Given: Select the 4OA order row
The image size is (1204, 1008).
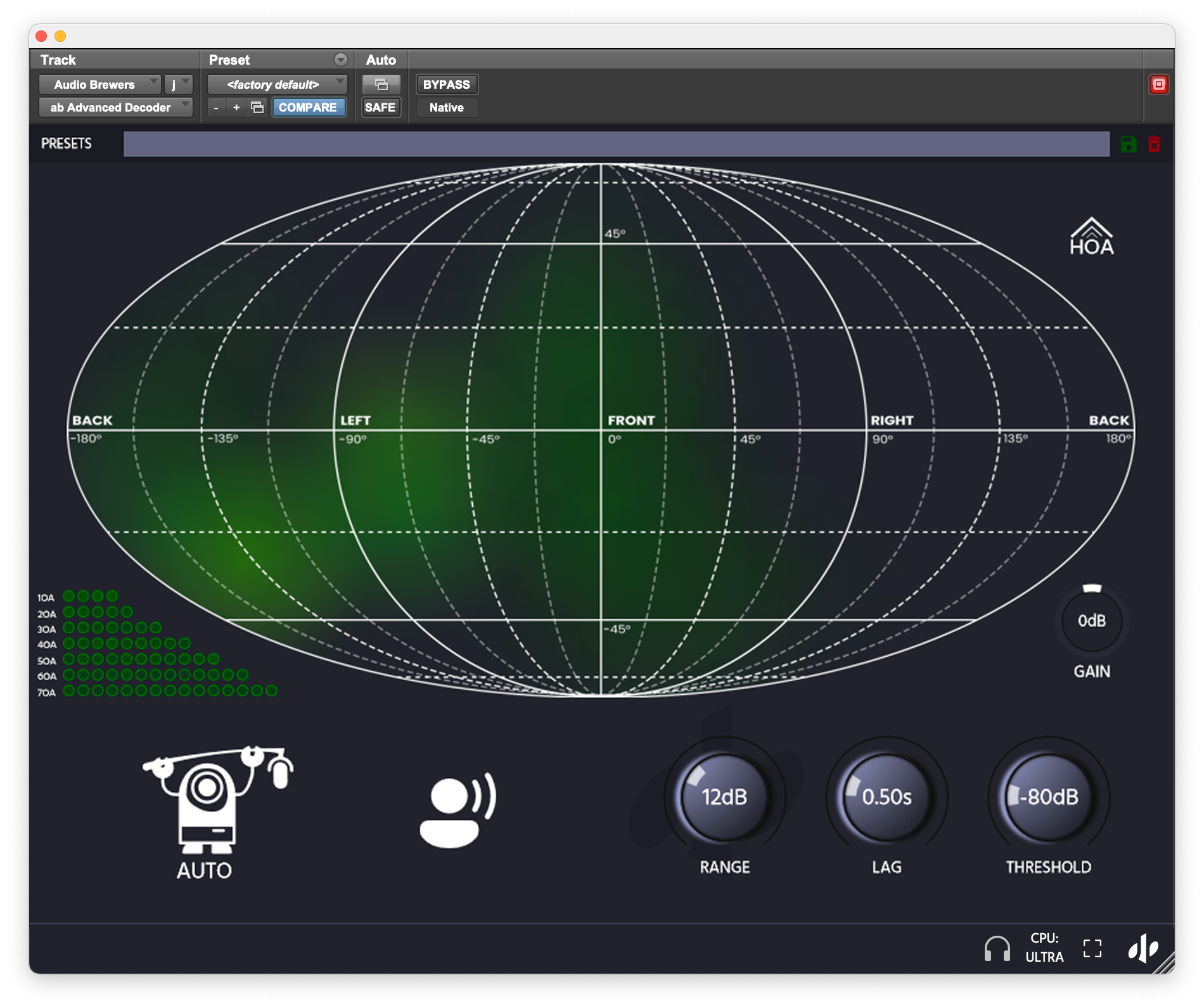Looking at the screenshot, I should [x=114, y=643].
